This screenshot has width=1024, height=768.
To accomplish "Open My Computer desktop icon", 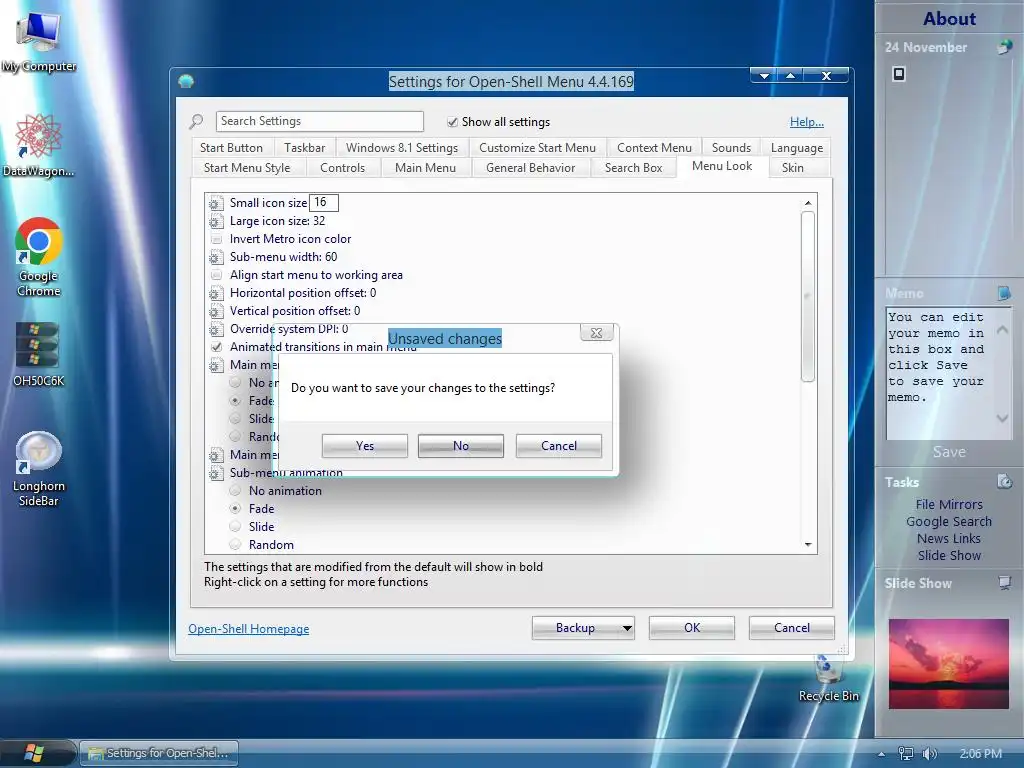I will tap(39, 40).
